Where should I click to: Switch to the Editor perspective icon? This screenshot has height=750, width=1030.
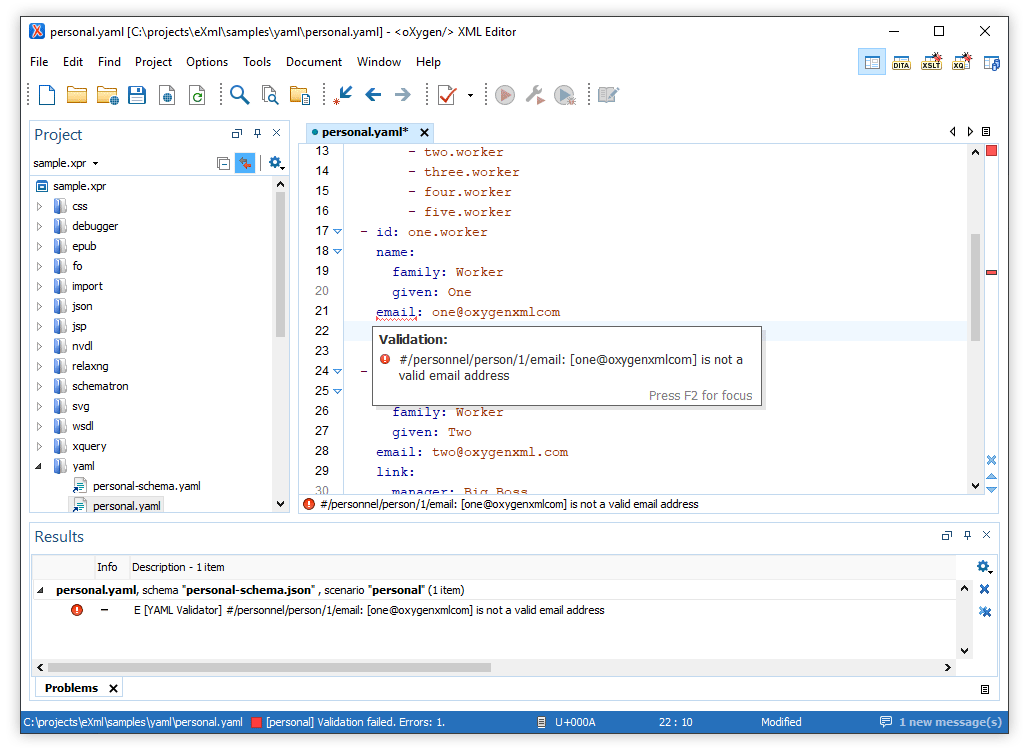pos(872,62)
